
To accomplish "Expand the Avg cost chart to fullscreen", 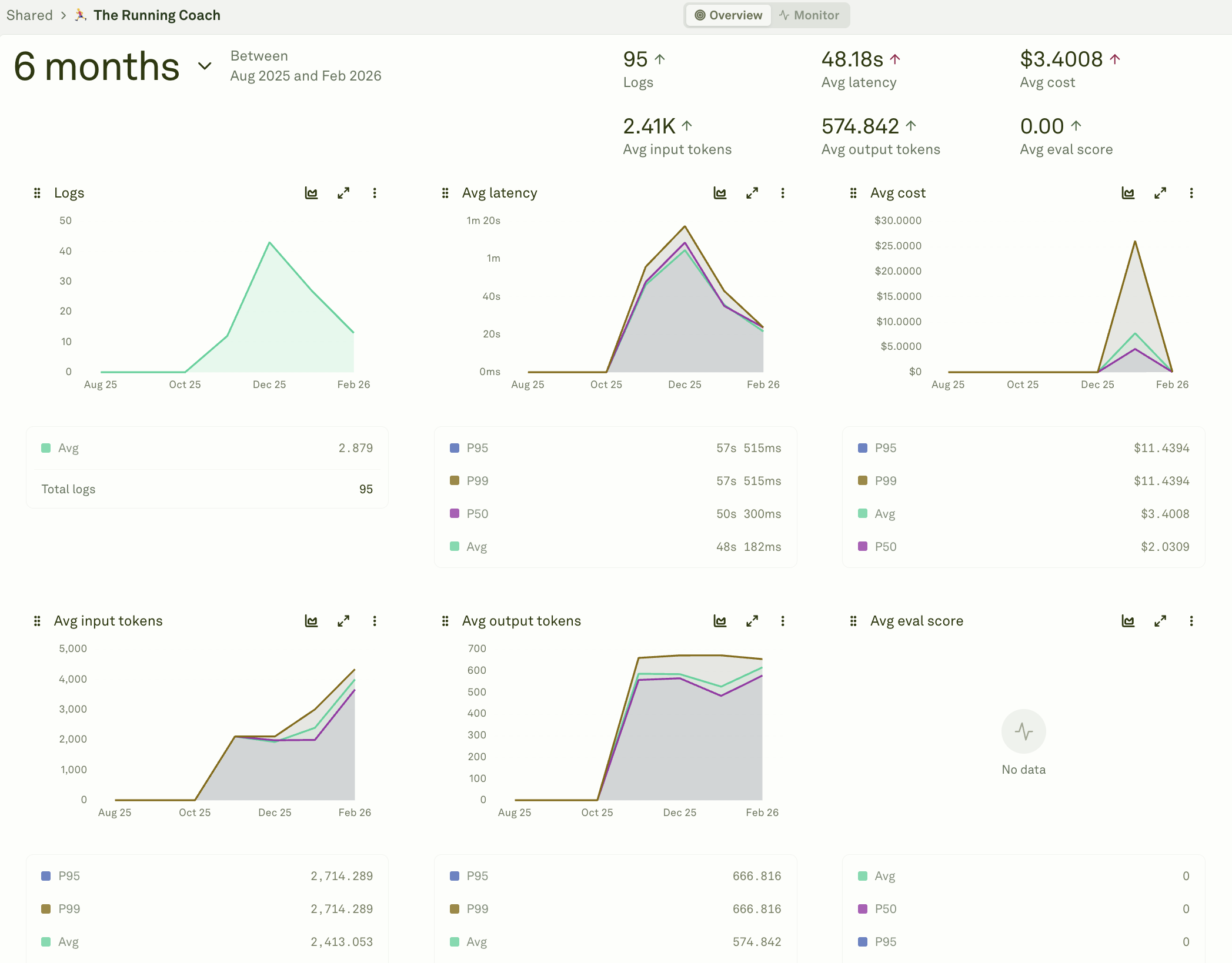I will (1160, 193).
